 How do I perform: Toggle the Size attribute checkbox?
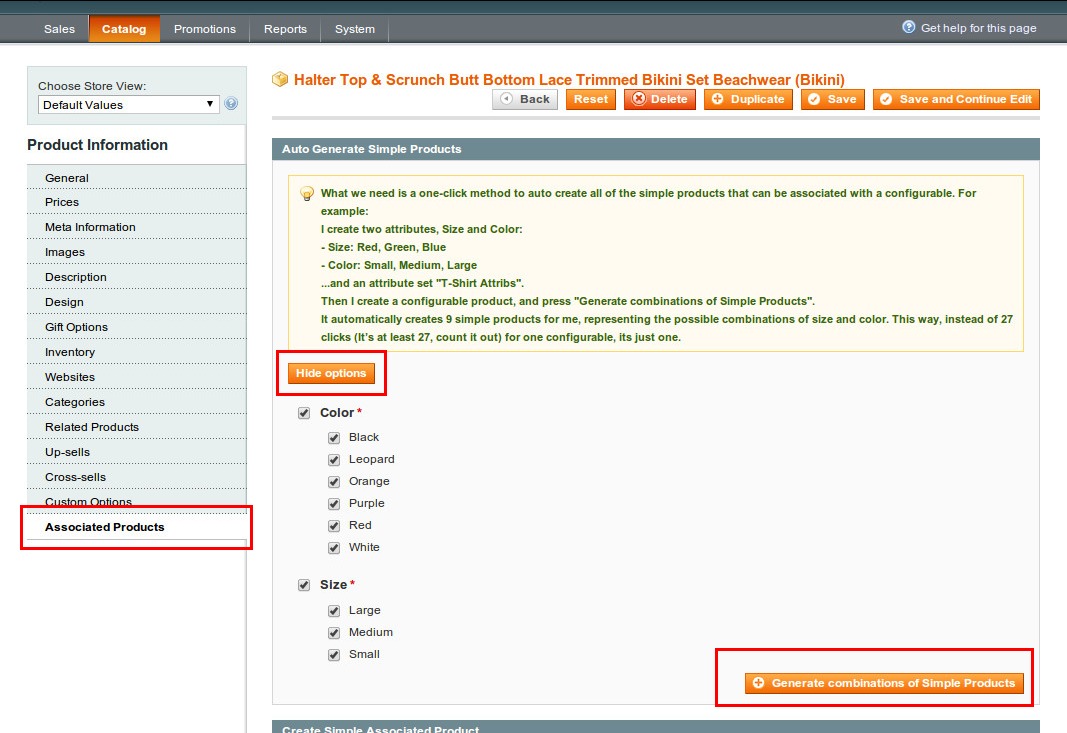[303, 585]
